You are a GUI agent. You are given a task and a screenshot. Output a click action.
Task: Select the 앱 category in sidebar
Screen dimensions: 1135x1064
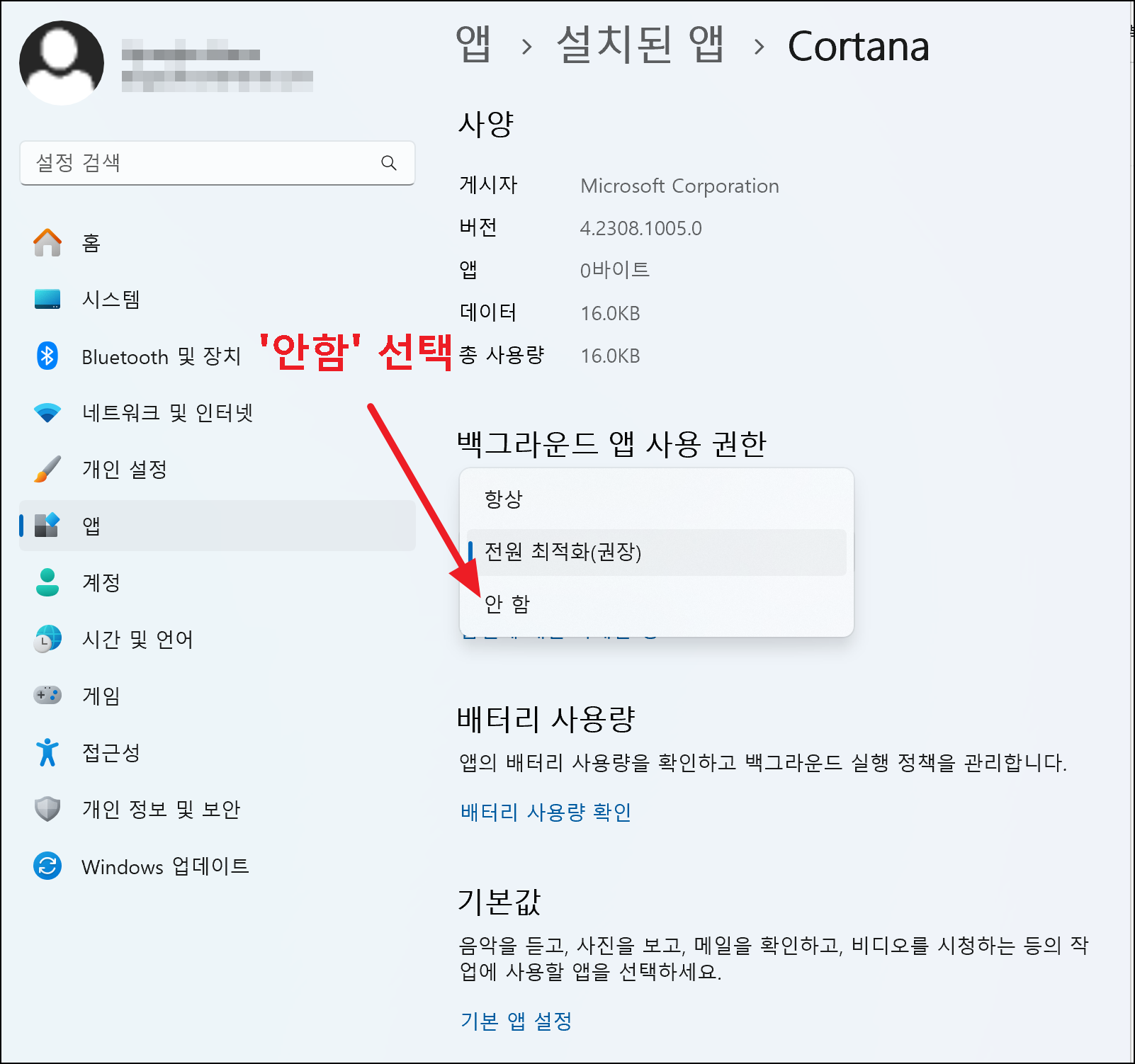tap(218, 526)
